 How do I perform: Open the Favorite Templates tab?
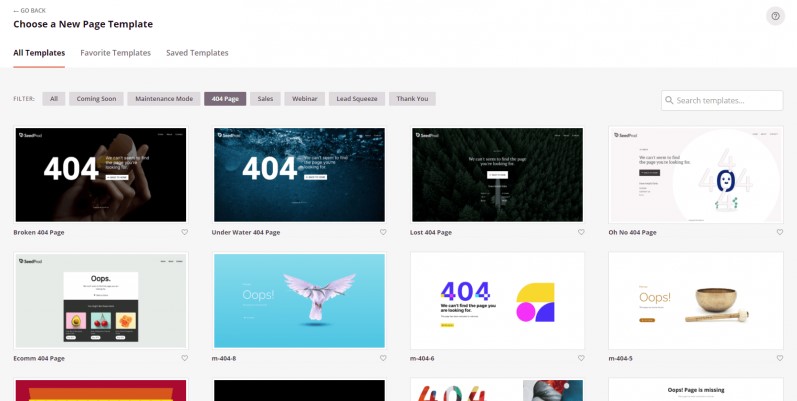pyautogui.click(x=115, y=53)
